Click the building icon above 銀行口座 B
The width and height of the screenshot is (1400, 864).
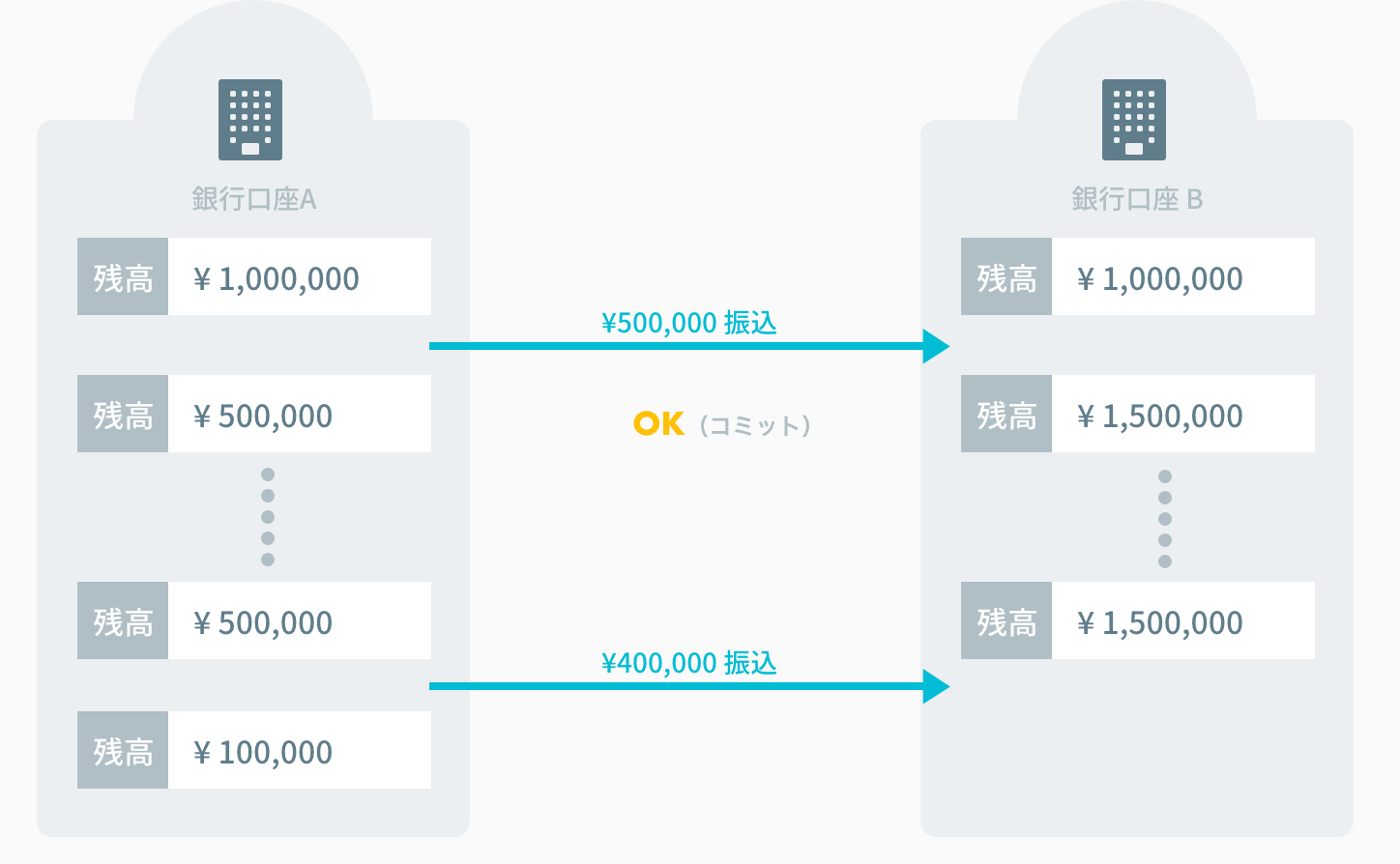click(1134, 120)
